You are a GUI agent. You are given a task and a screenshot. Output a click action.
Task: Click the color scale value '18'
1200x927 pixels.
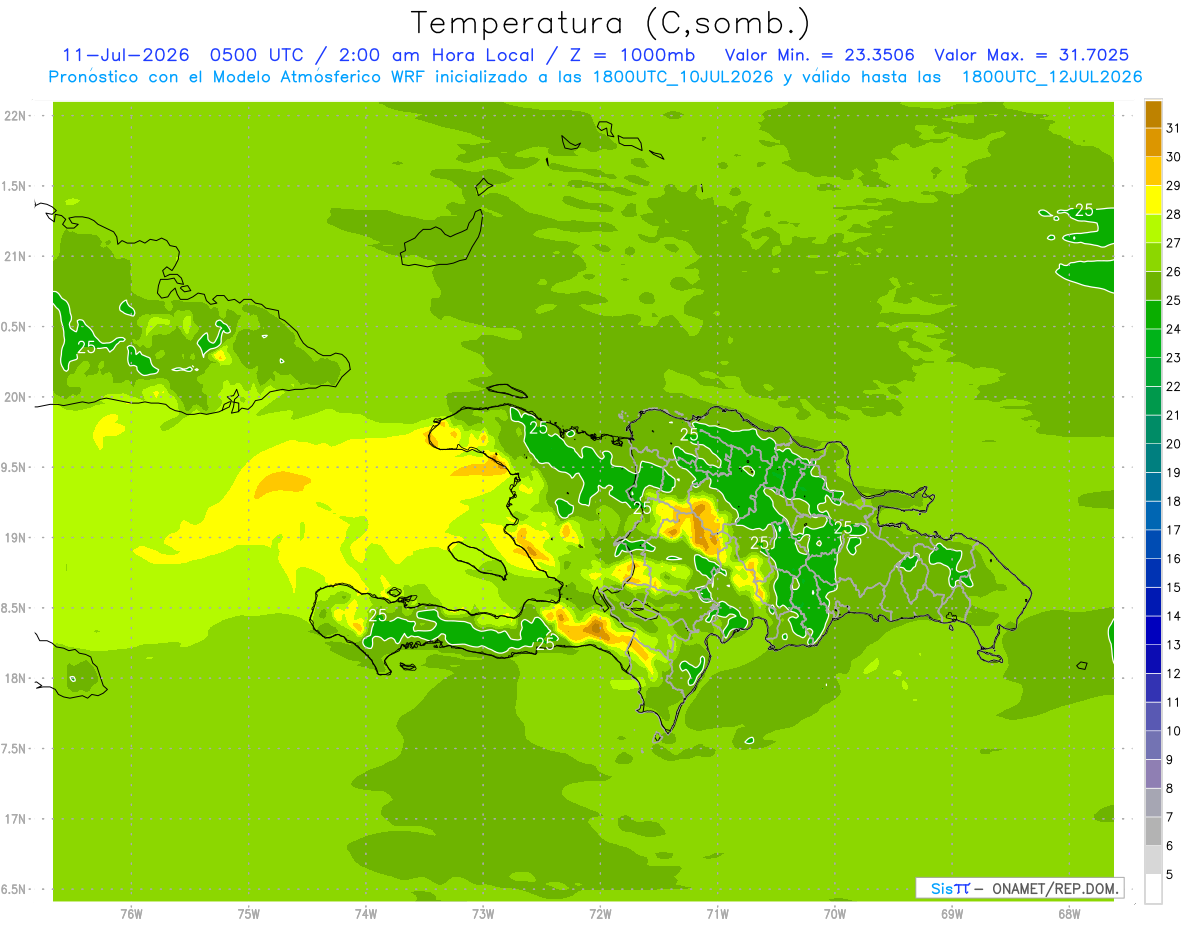point(1173,501)
